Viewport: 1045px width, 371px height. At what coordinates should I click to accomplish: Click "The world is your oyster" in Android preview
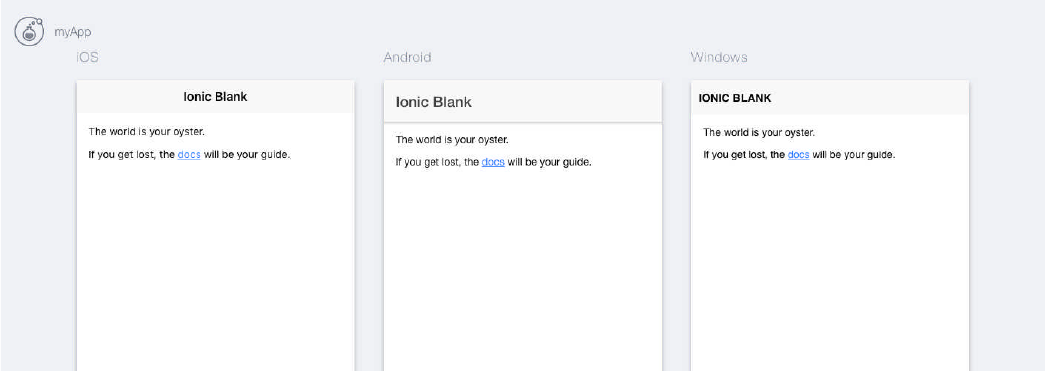click(452, 140)
